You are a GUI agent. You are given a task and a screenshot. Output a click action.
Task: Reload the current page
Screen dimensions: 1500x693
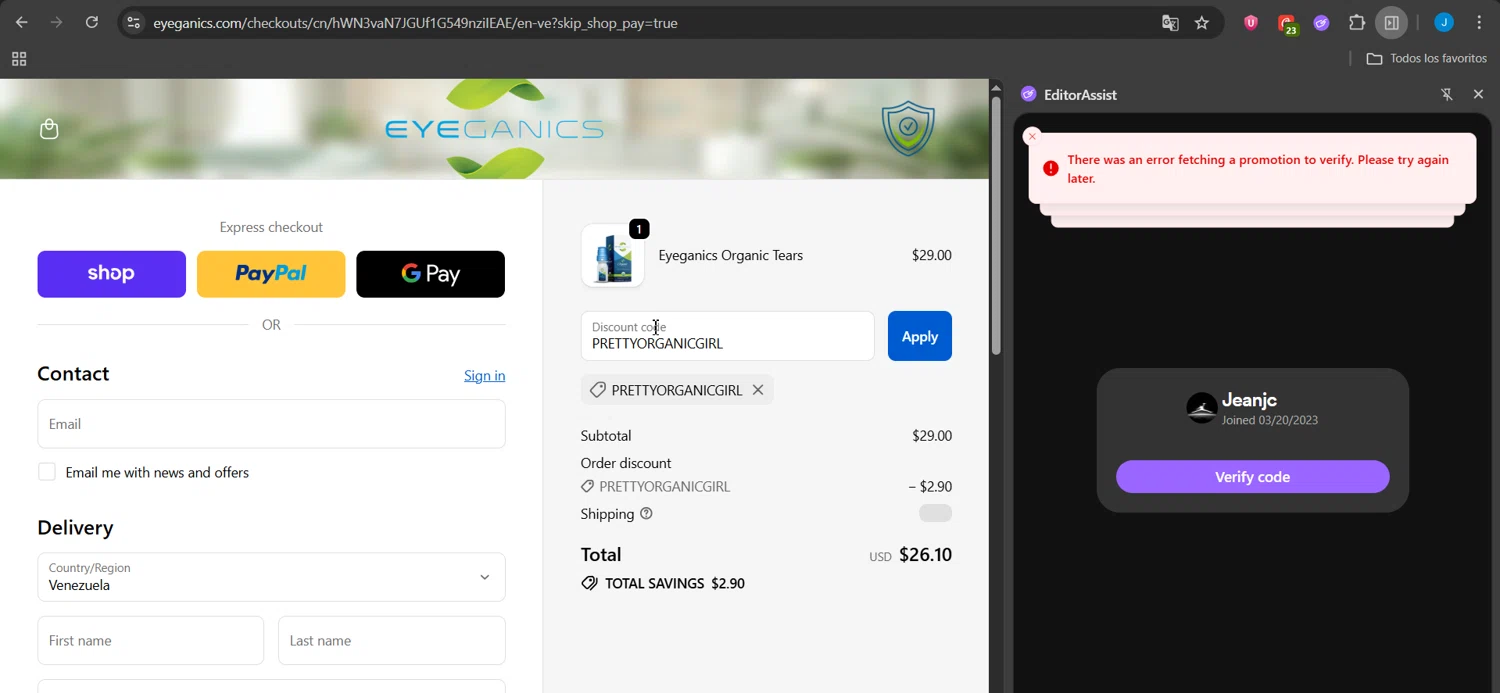pos(92,22)
